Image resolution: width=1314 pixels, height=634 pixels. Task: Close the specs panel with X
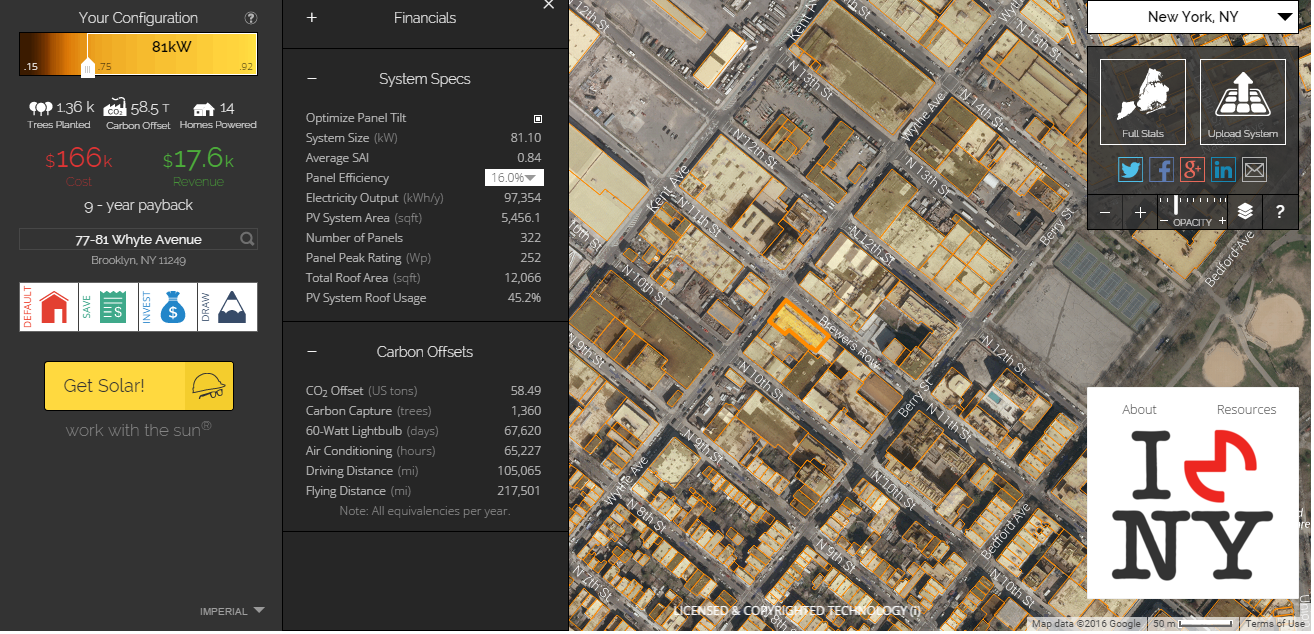tap(548, 5)
